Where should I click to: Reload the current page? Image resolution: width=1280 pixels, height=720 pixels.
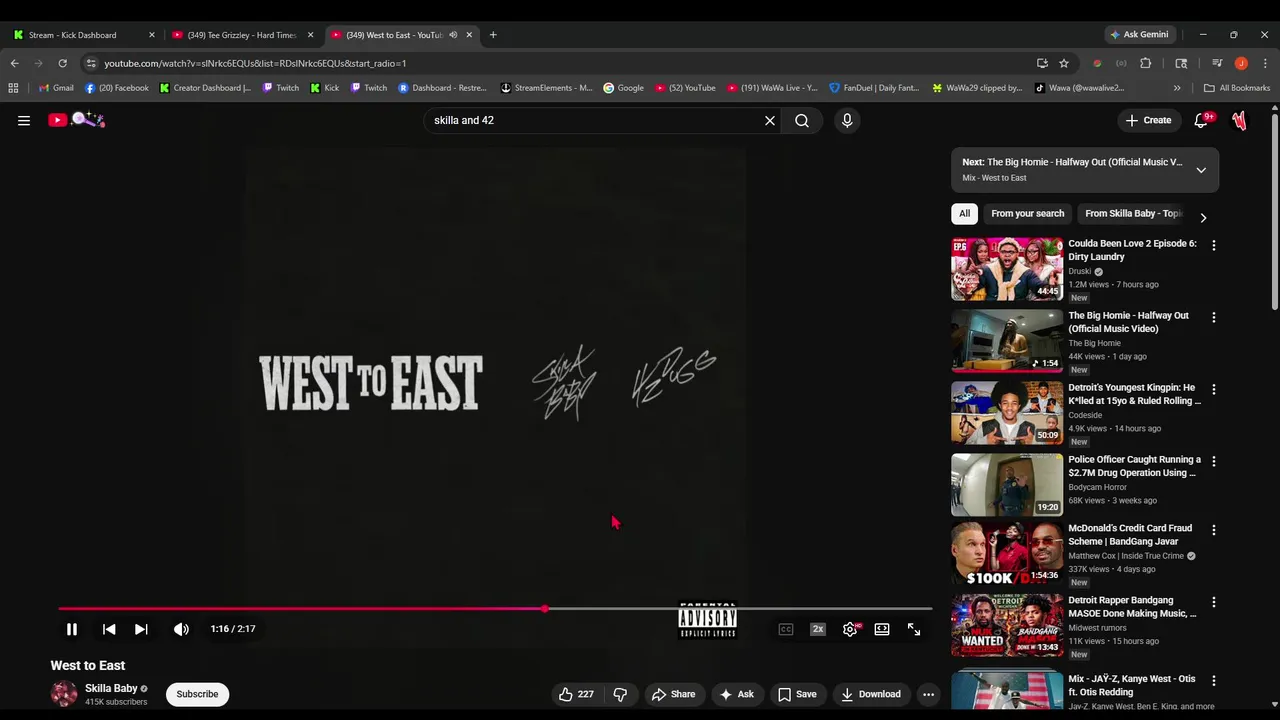pos(62,63)
